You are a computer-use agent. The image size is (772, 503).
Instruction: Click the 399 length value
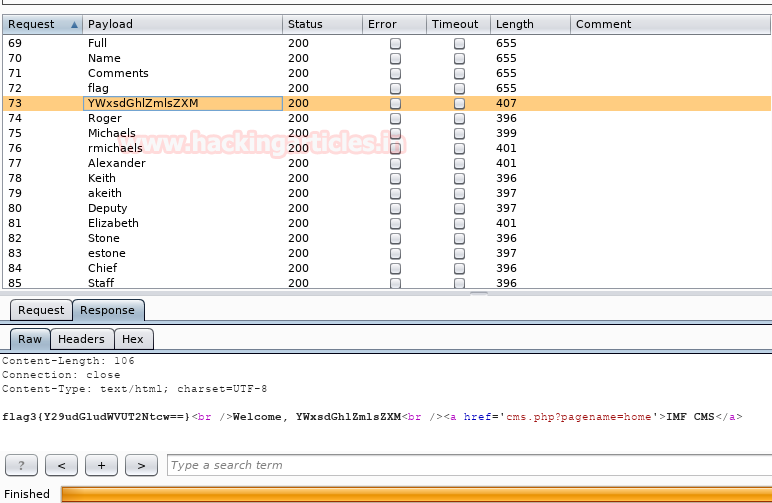(x=506, y=133)
